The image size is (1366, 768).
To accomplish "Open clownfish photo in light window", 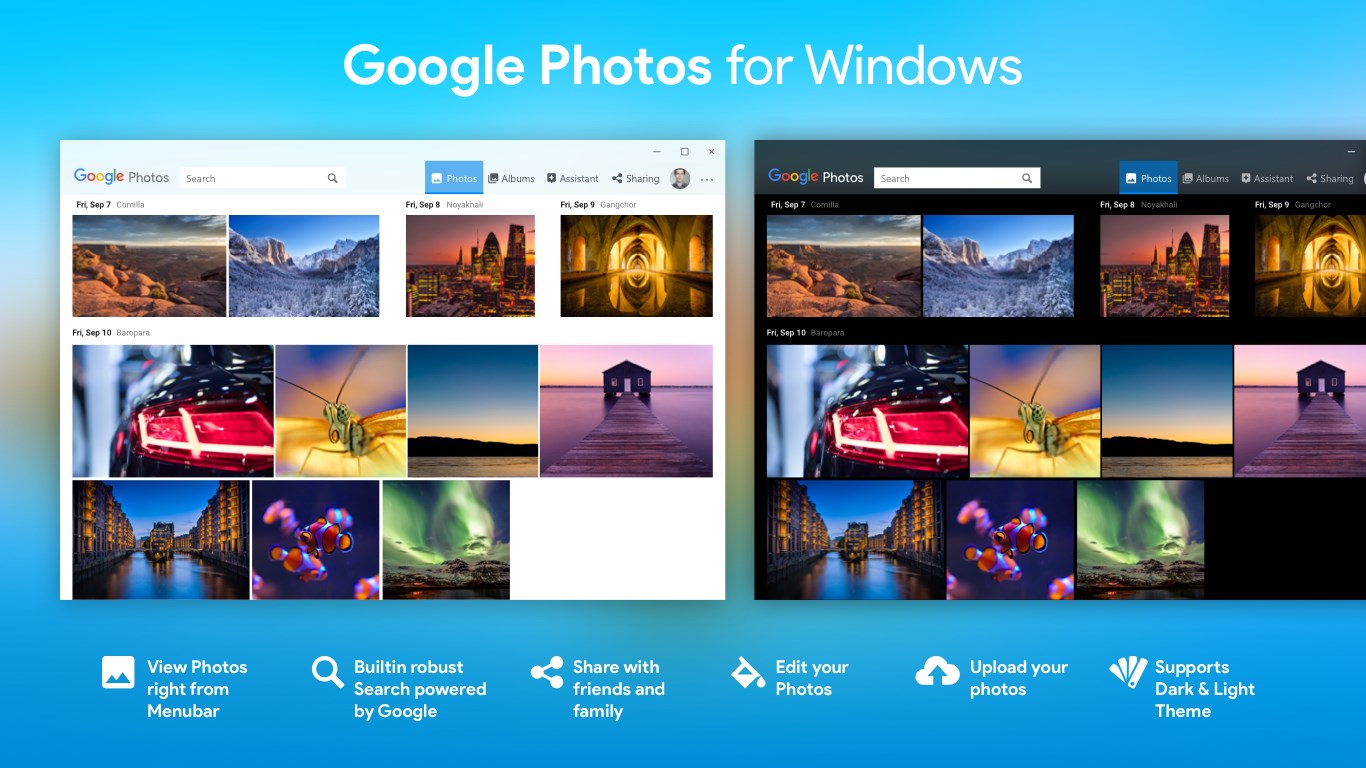I will 316,540.
